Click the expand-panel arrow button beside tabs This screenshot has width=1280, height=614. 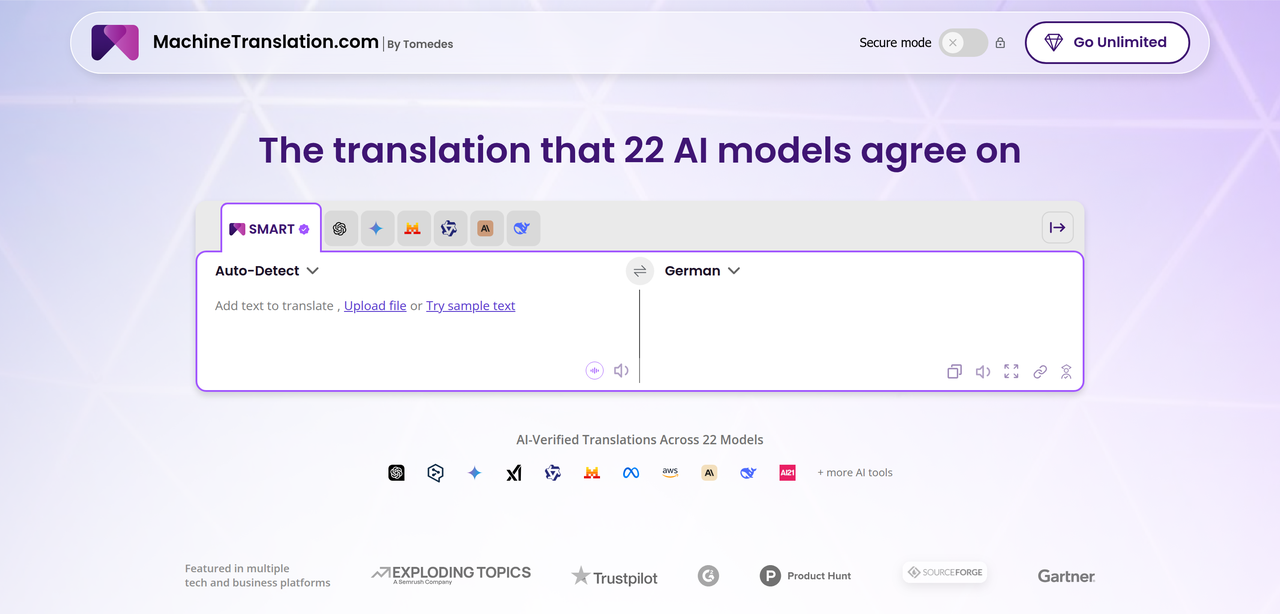point(1057,227)
